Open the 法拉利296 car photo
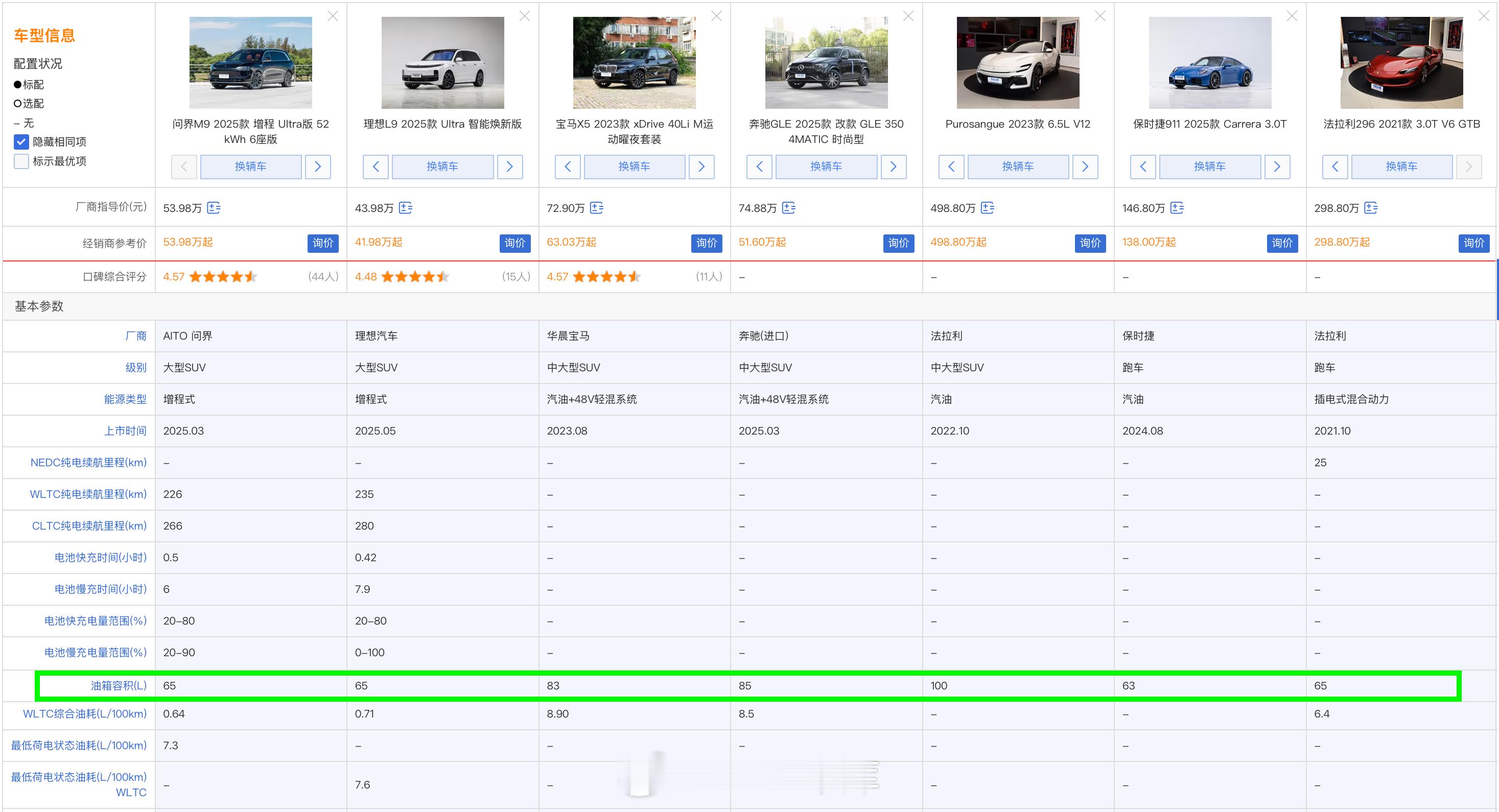 1402,63
